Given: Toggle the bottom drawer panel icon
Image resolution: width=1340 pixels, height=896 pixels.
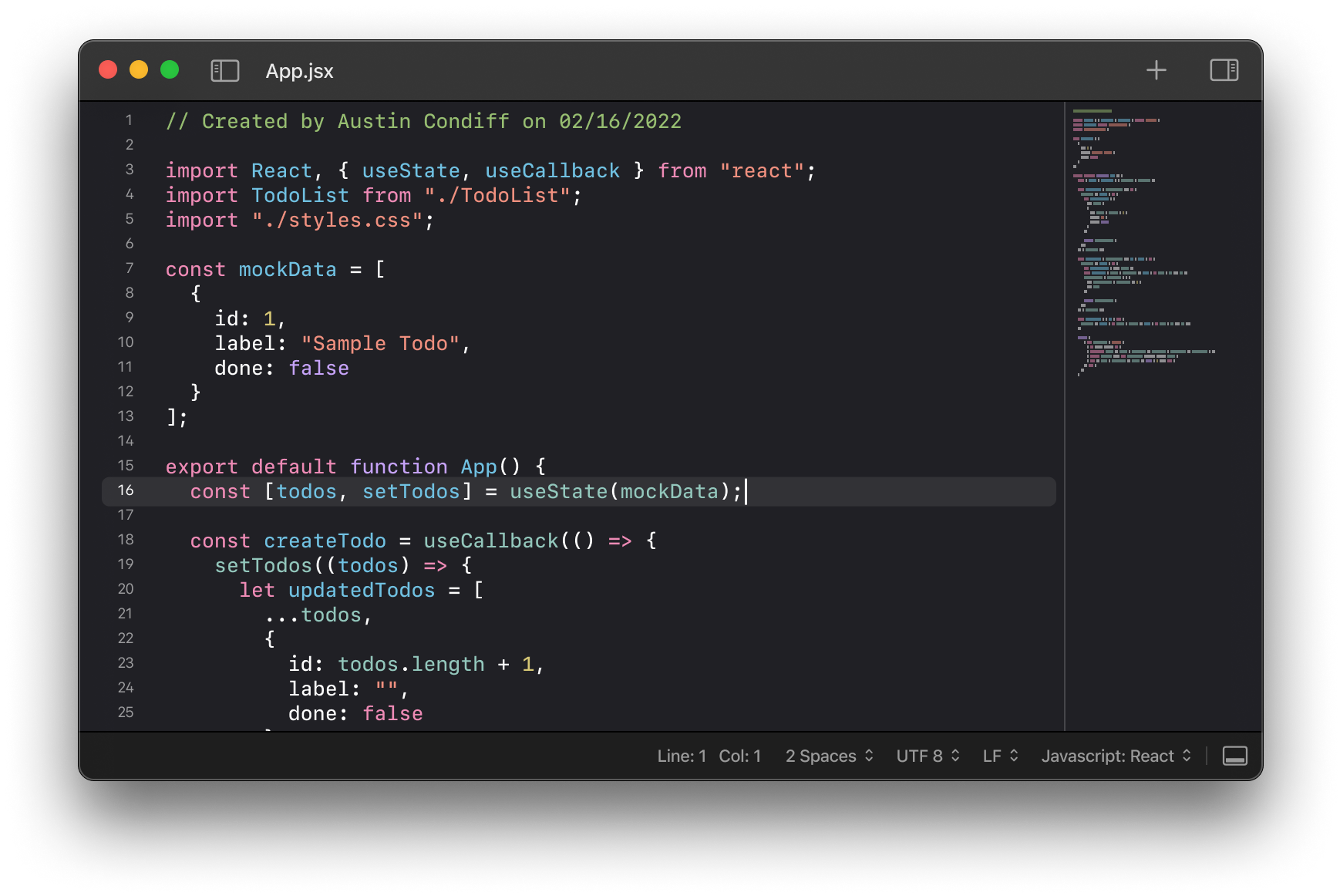Looking at the screenshot, I should (1234, 756).
